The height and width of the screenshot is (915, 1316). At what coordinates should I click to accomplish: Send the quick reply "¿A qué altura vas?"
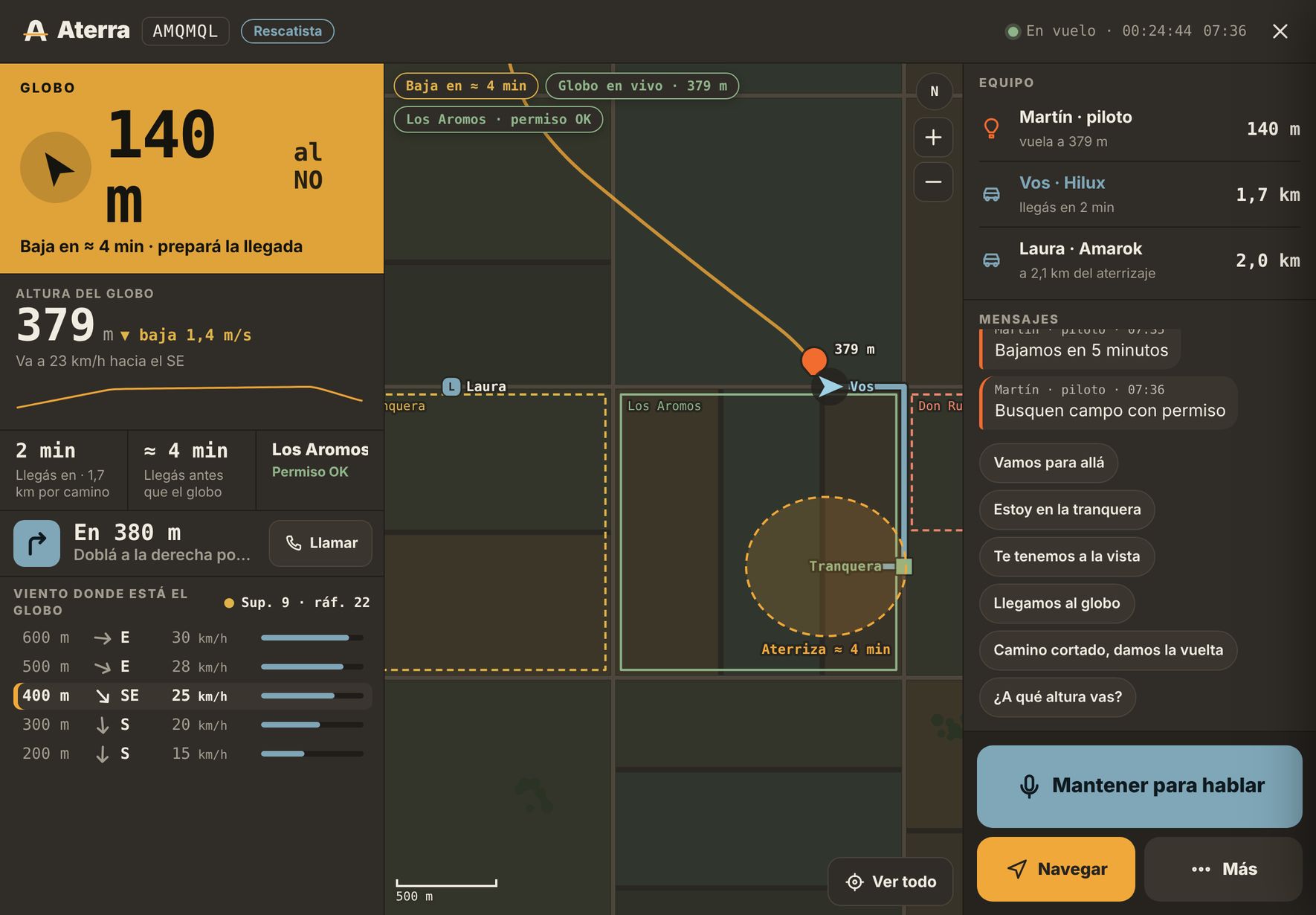pos(1057,697)
